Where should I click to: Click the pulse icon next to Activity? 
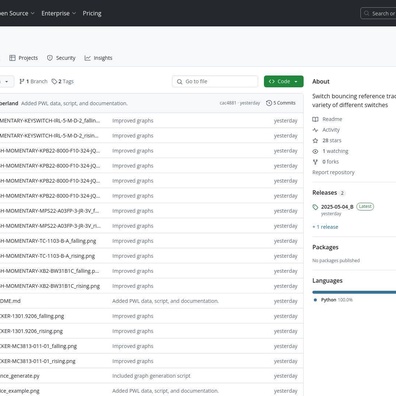click(x=315, y=130)
